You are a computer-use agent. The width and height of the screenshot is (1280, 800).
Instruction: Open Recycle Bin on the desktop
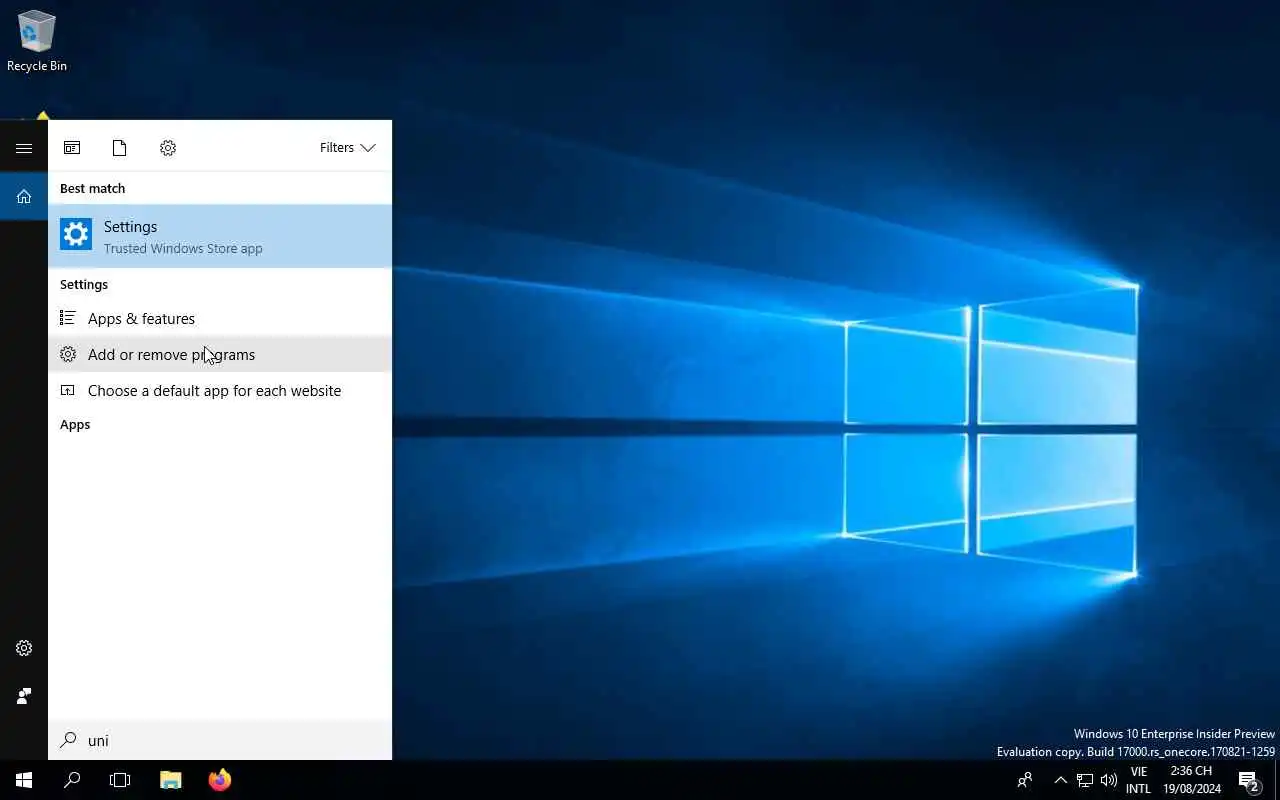click(x=37, y=41)
